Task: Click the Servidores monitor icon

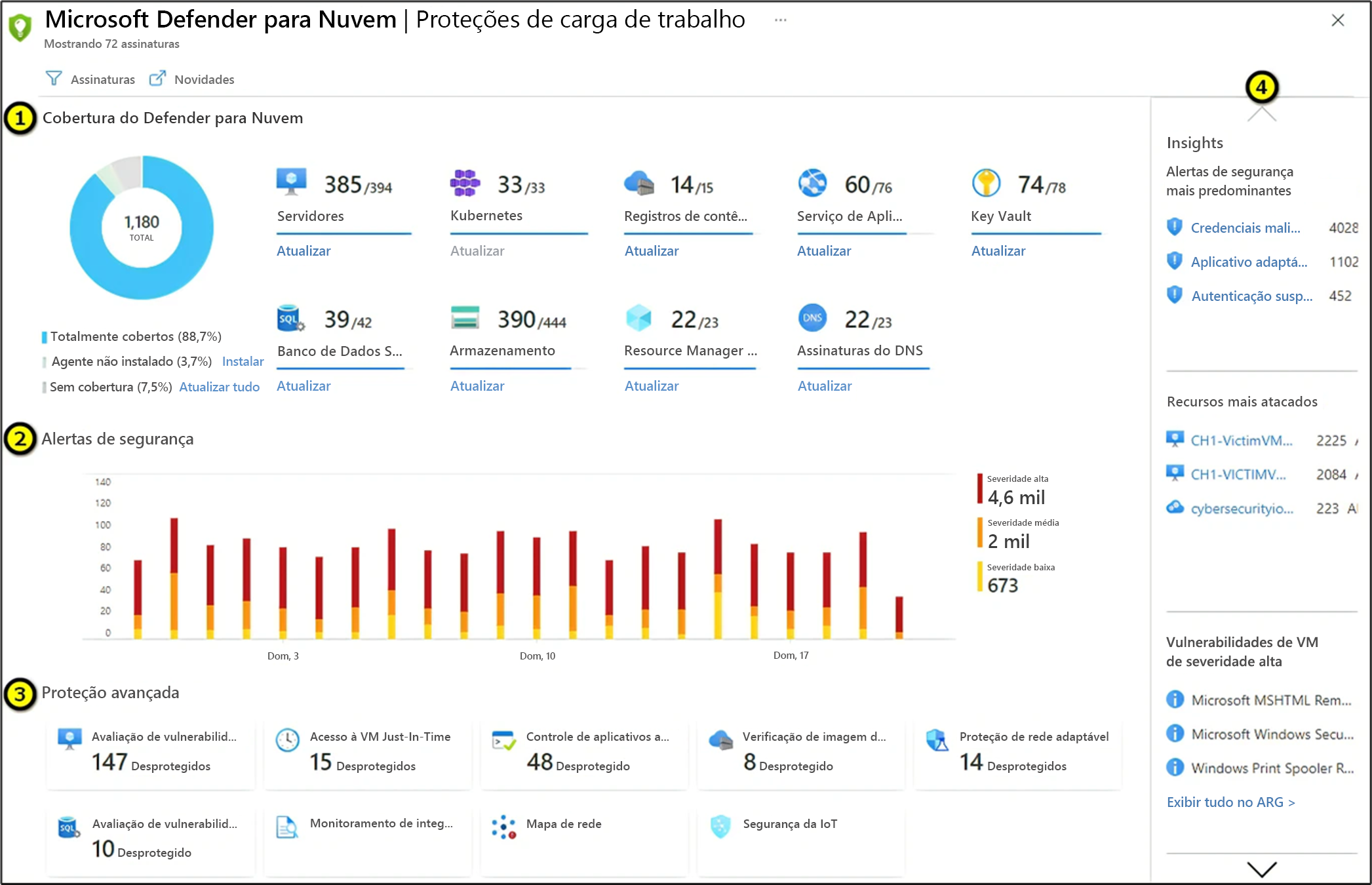Action: coord(292,182)
